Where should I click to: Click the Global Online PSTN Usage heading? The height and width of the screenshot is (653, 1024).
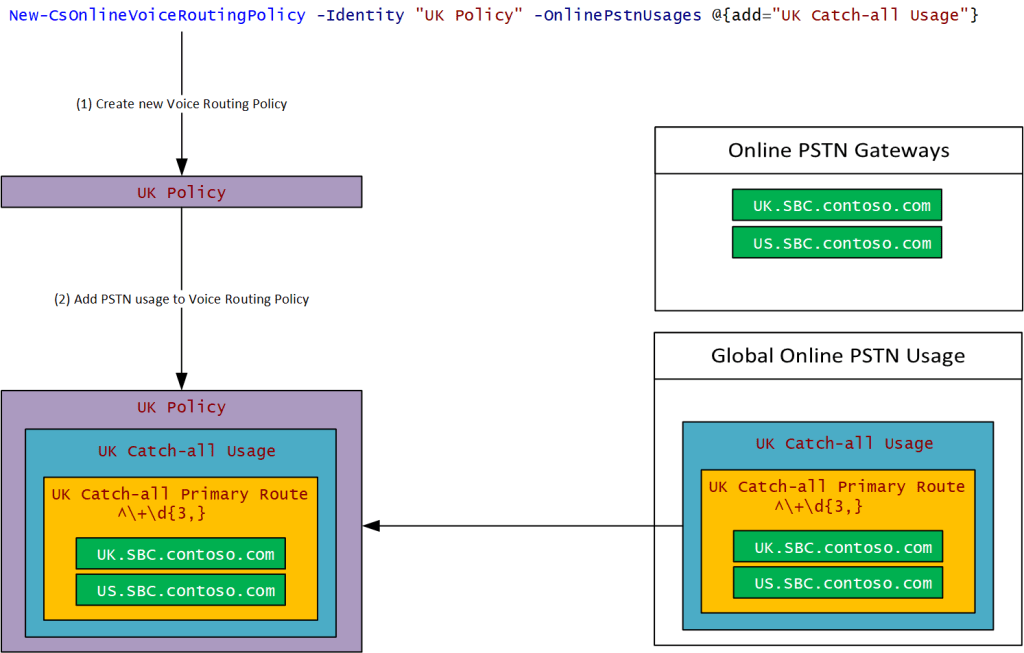pyautogui.click(x=838, y=356)
